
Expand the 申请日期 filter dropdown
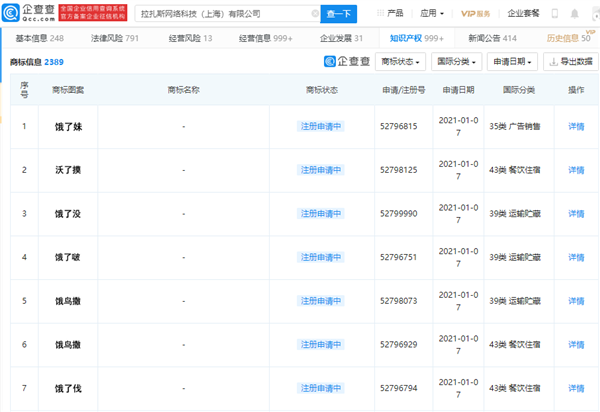512,62
